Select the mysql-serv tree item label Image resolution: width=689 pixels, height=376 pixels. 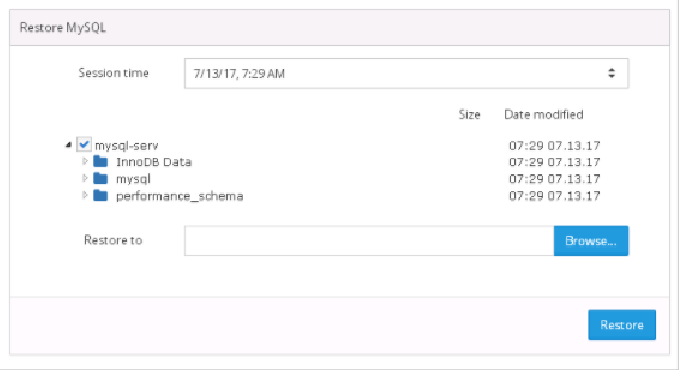[x=127, y=145]
